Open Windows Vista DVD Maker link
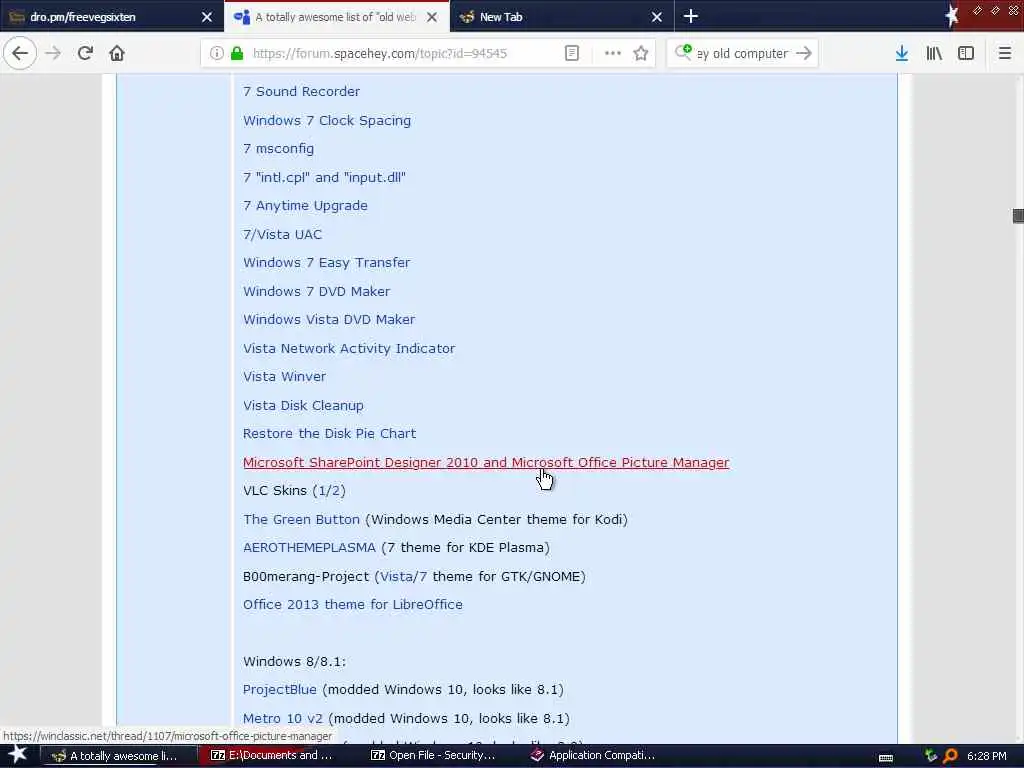The image size is (1024, 768). [x=328, y=319]
